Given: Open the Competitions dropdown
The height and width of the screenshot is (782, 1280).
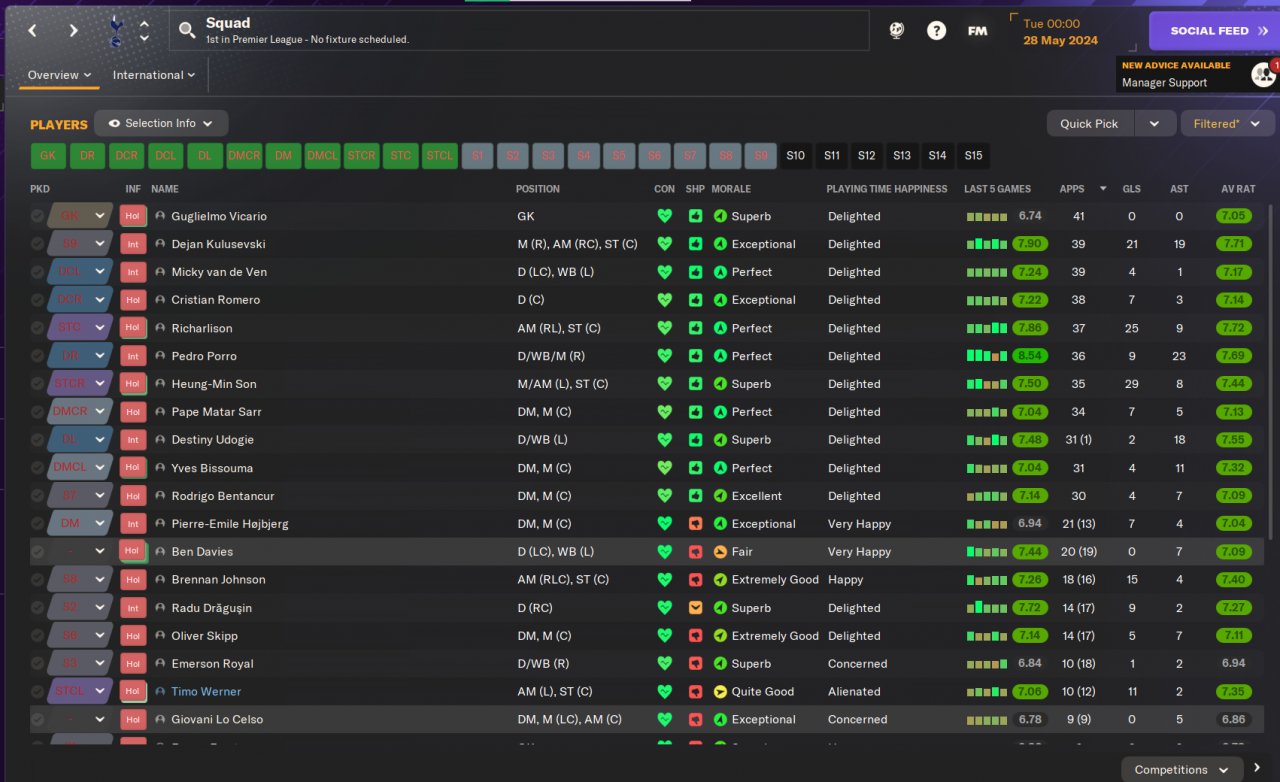Looking at the screenshot, I should (1181, 770).
